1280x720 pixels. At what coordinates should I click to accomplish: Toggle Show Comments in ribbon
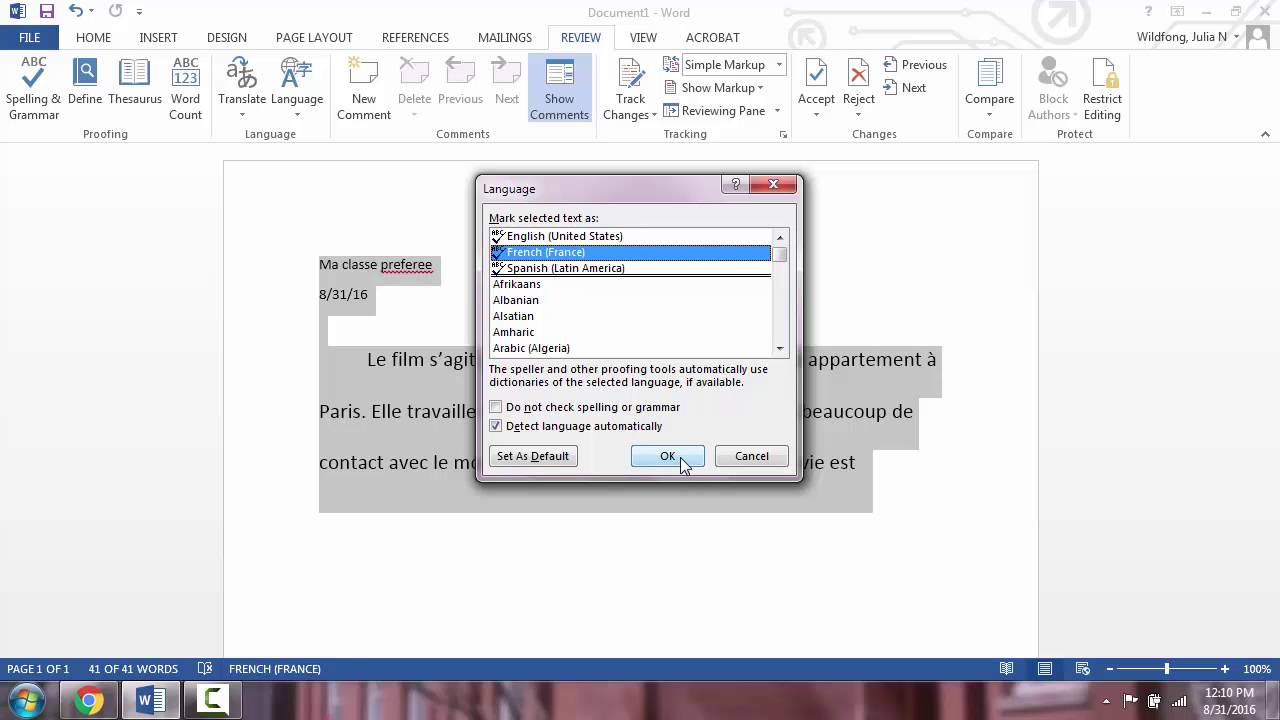tap(559, 88)
